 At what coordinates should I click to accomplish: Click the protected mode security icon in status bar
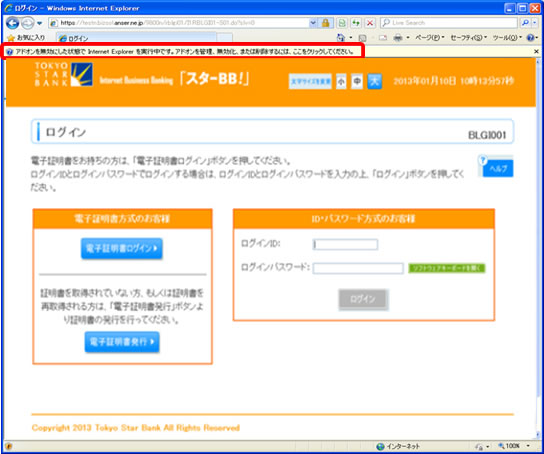pyautogui.click(x=480, y=447)
